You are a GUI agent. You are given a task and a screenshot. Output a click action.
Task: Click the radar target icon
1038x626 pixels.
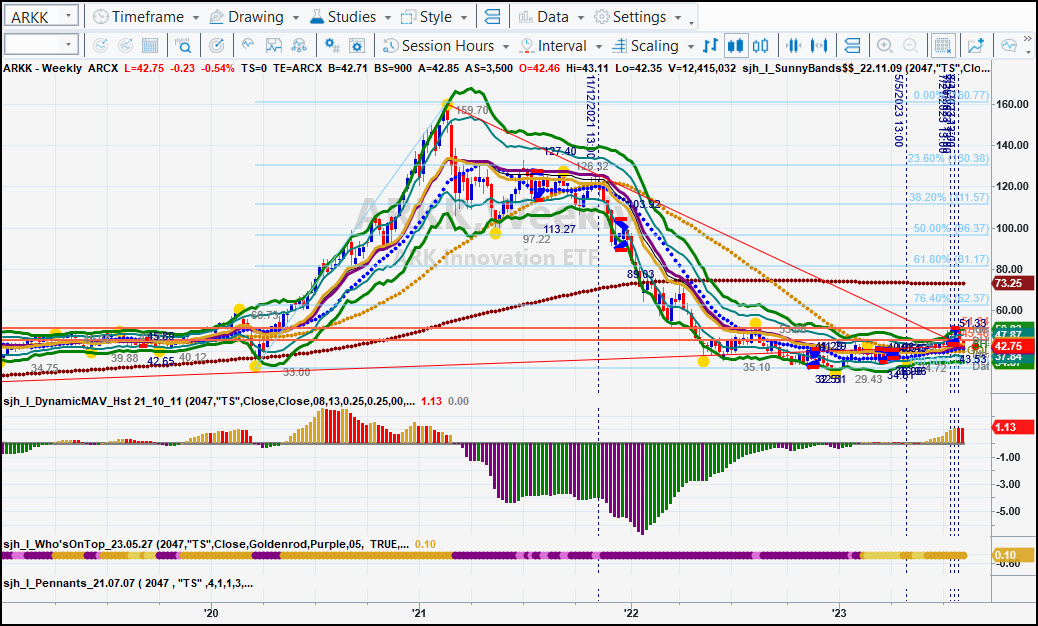pyautogui.click(x=216, y=46)
